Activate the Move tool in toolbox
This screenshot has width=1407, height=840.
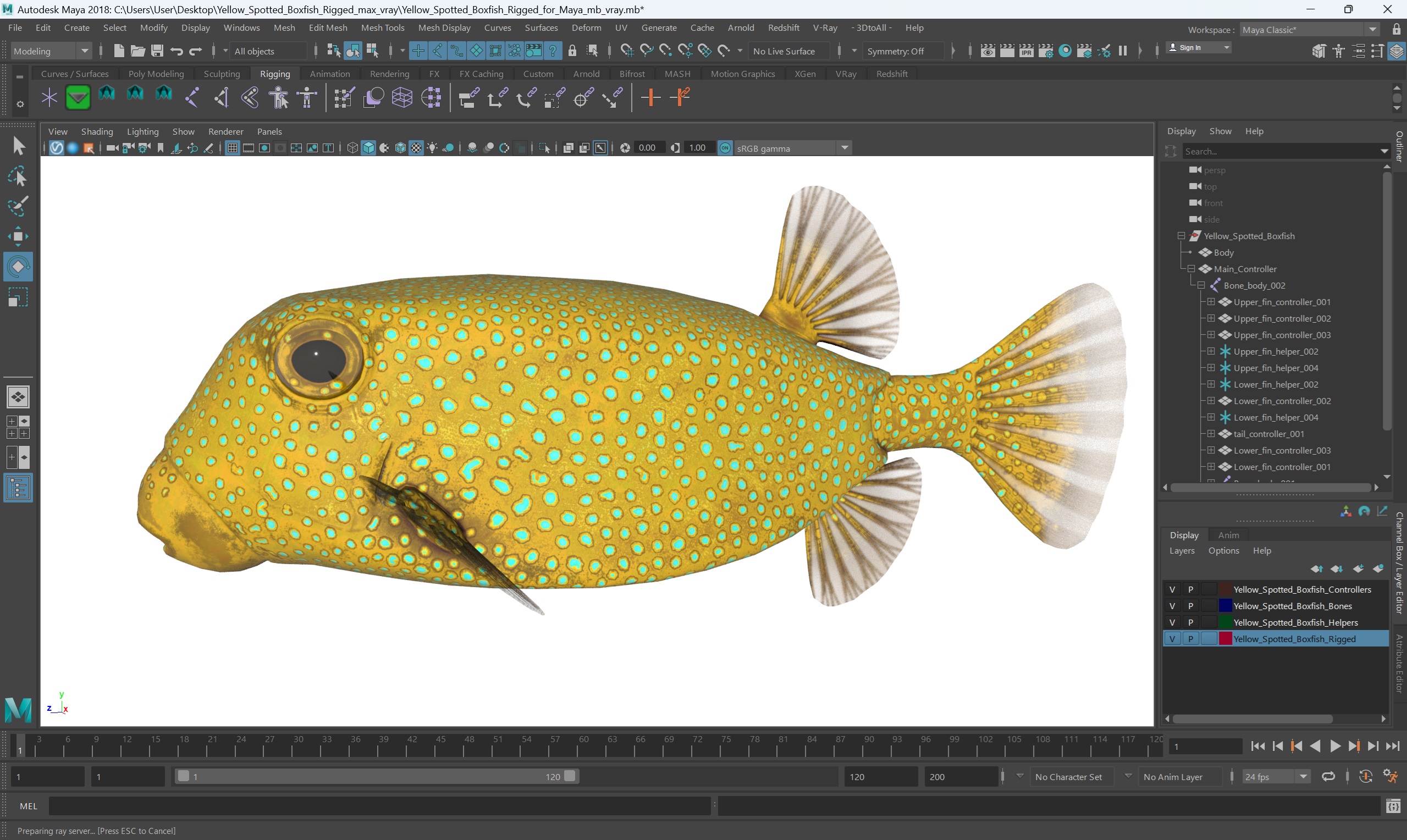pyautogui.click(x=18, y=236)
